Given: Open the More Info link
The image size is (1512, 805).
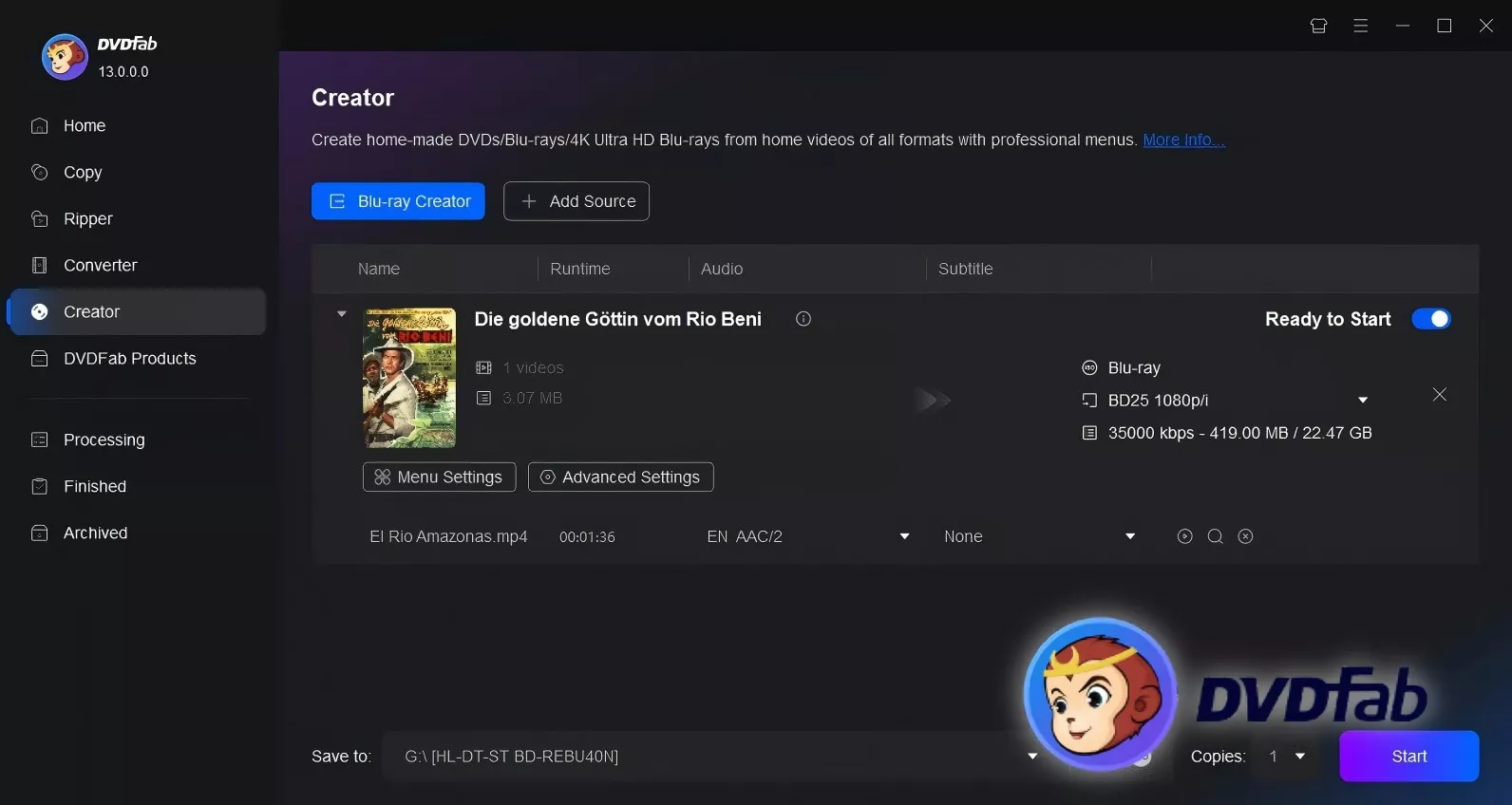Looking at the screenshot, I should (1183, 140).
